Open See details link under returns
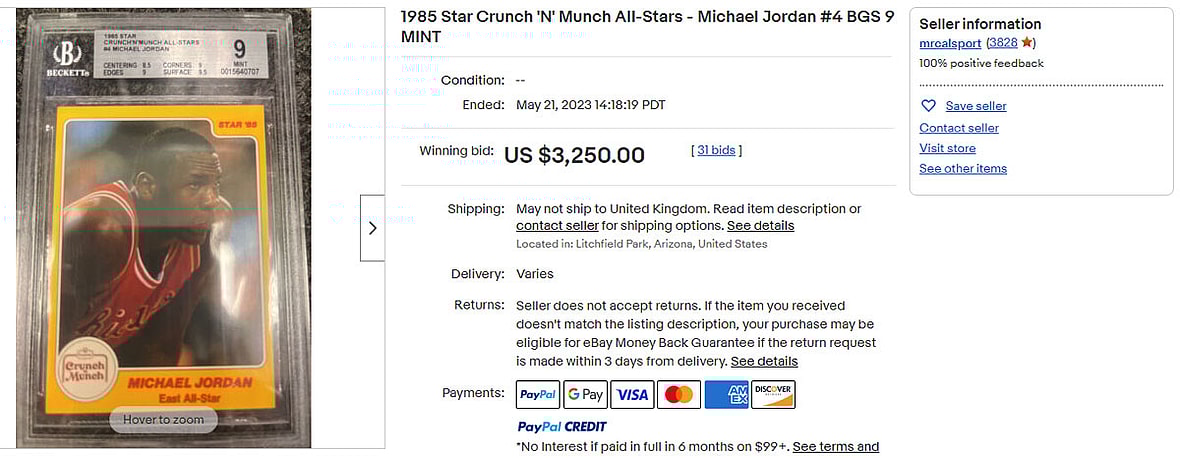Screen dimensions: 1180x458 click(x=764, y=361)
